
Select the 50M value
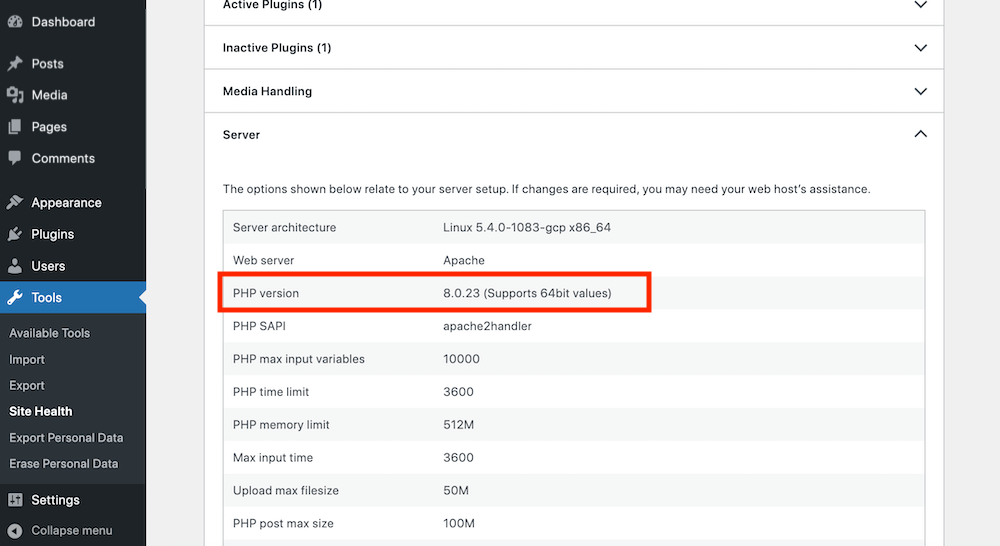tap(456, 491)
